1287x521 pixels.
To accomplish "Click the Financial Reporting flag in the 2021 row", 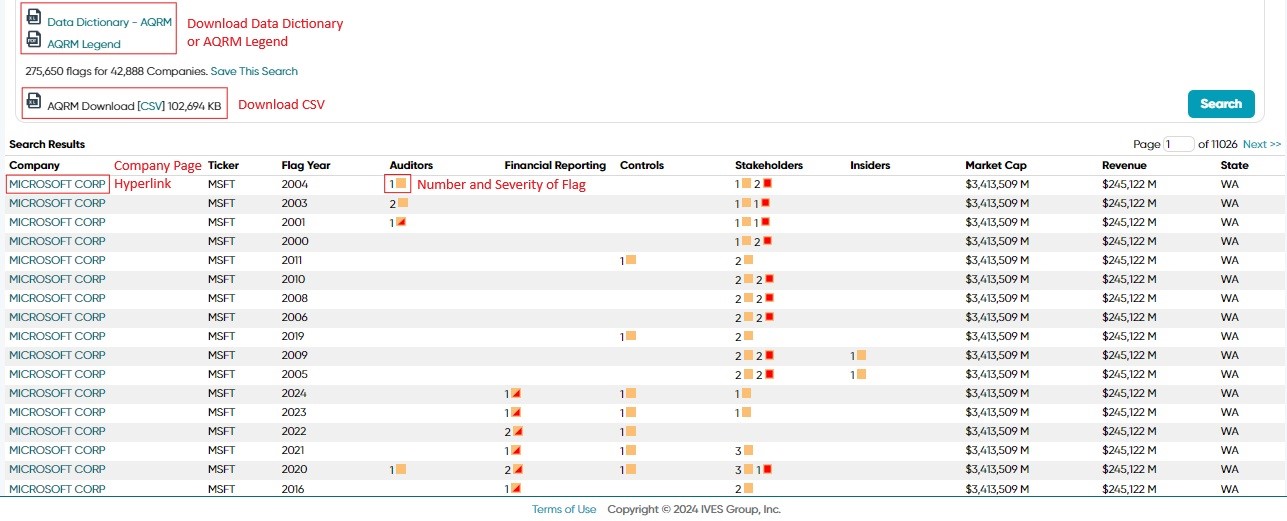I will [516, 450].
